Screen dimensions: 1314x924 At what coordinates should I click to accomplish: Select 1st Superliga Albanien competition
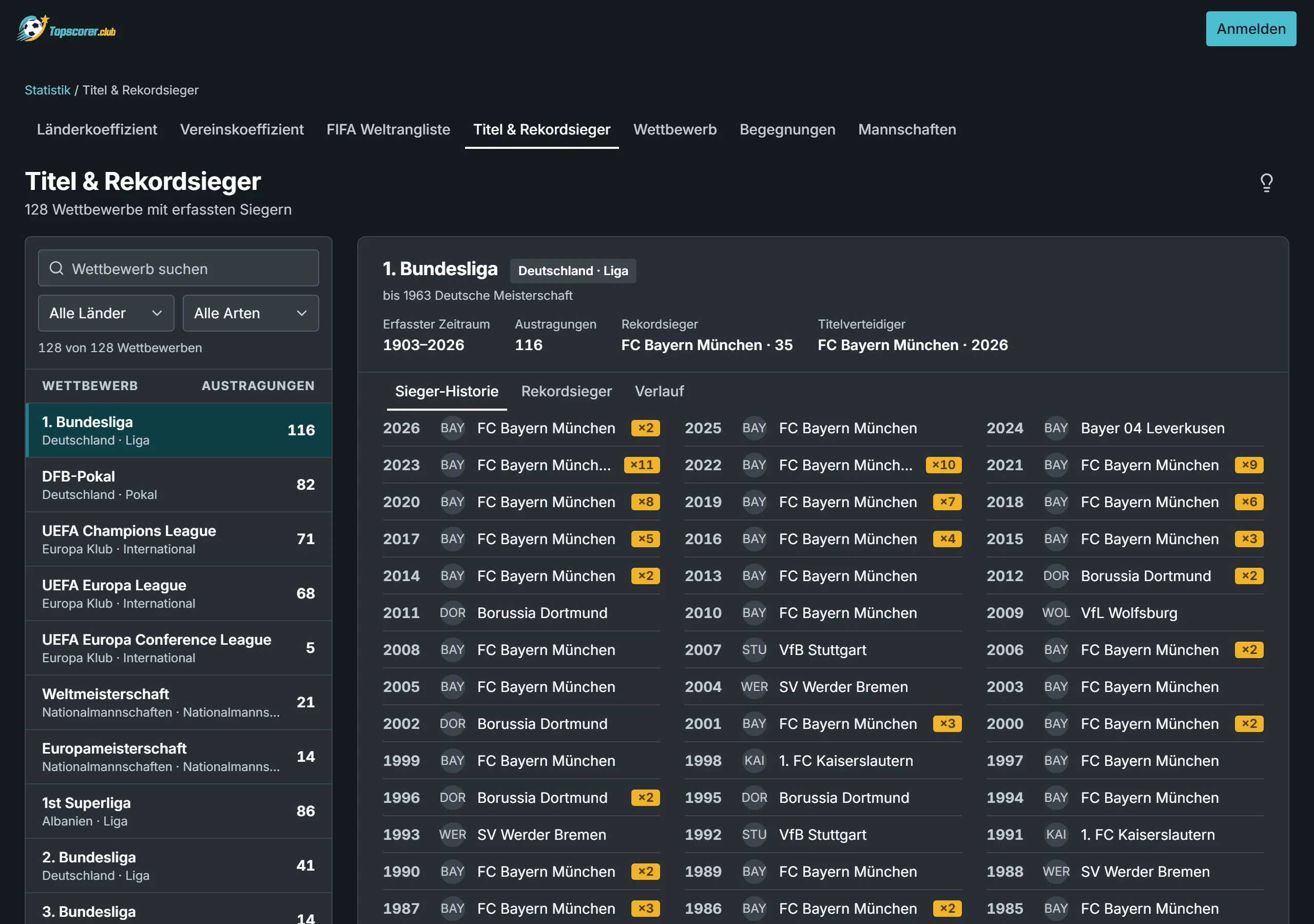pos(179,811)
